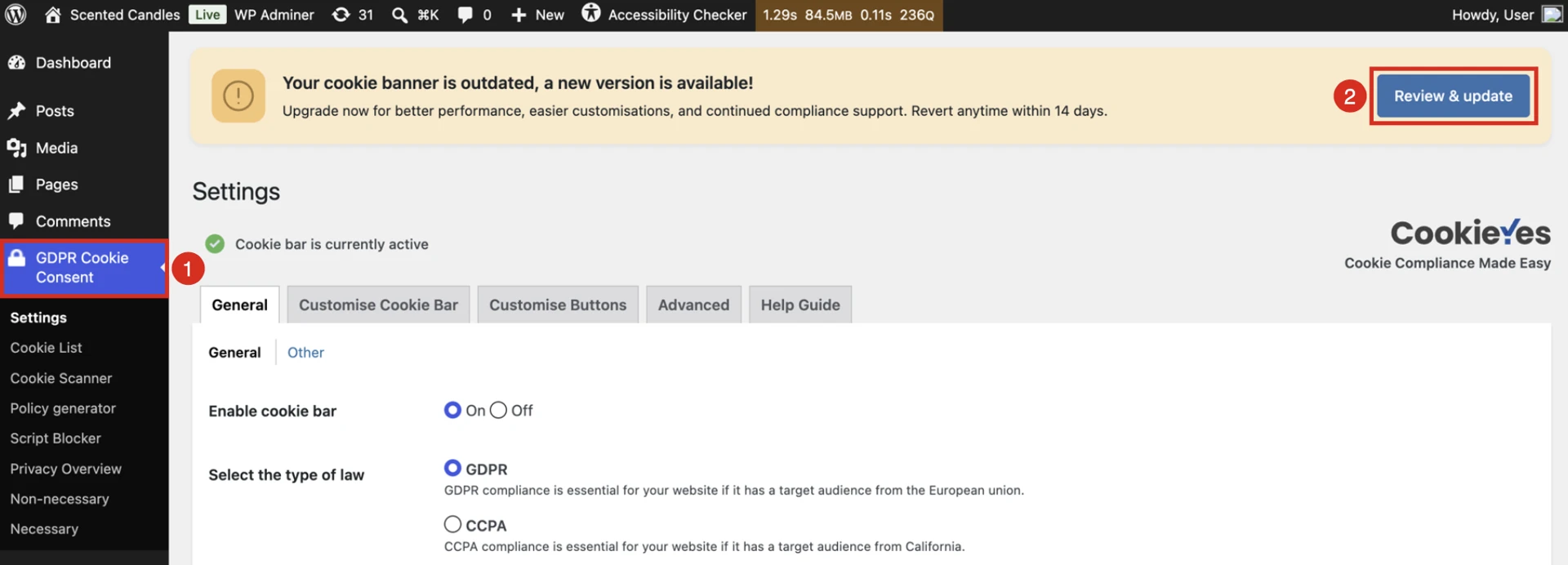Click 'Select the type of law' label

click(286, 475)
